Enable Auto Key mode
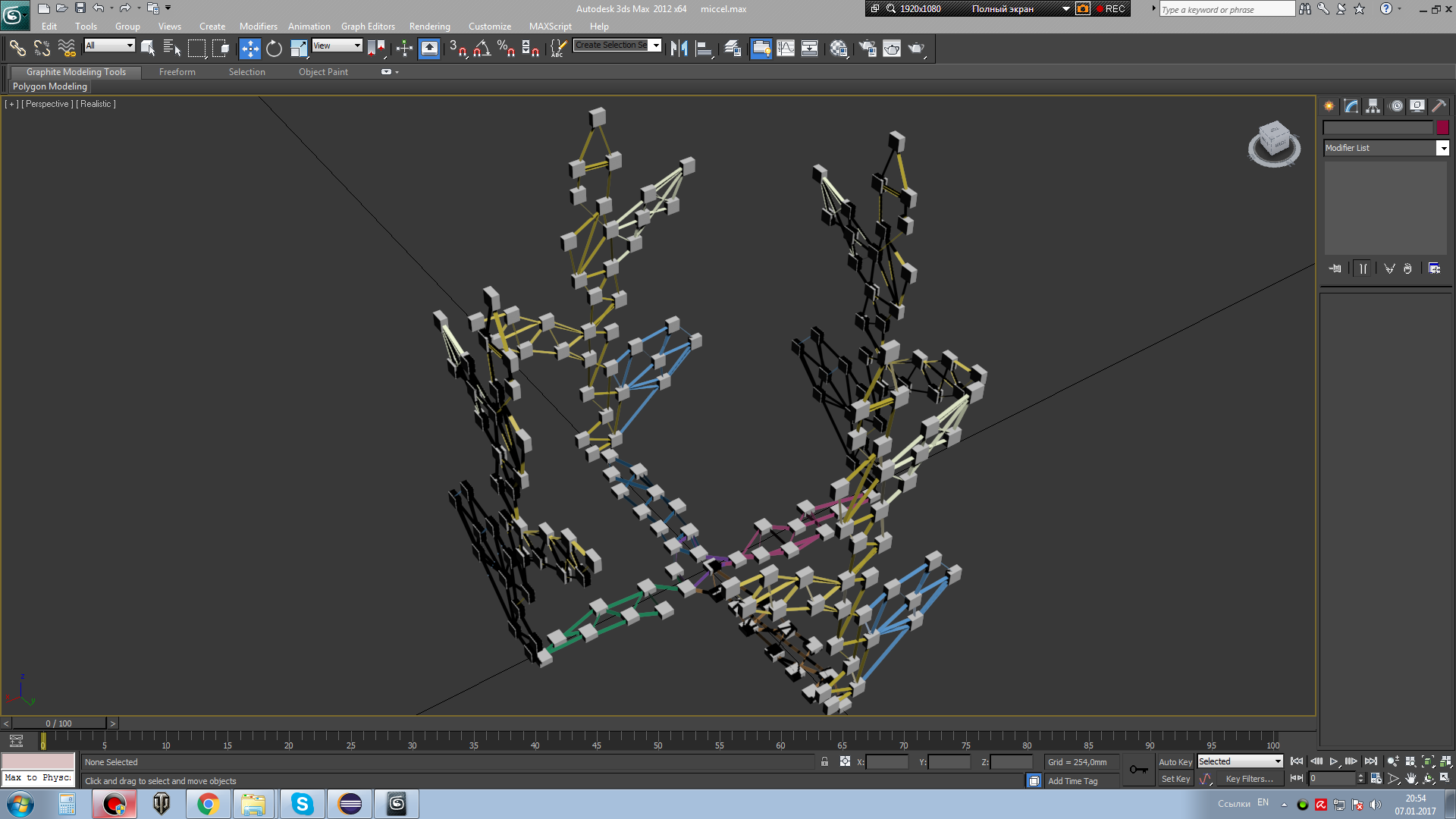 coord(1175,762)
